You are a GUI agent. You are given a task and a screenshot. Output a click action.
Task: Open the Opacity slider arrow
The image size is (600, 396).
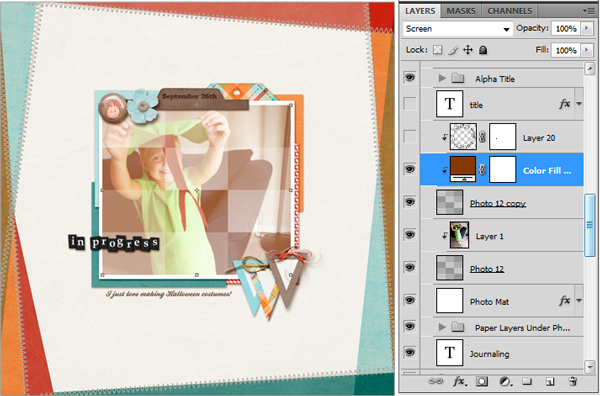587,28
